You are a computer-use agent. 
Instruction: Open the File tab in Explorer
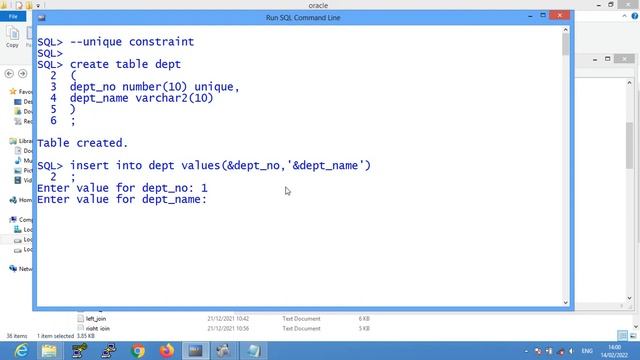(x=13, y=16)
